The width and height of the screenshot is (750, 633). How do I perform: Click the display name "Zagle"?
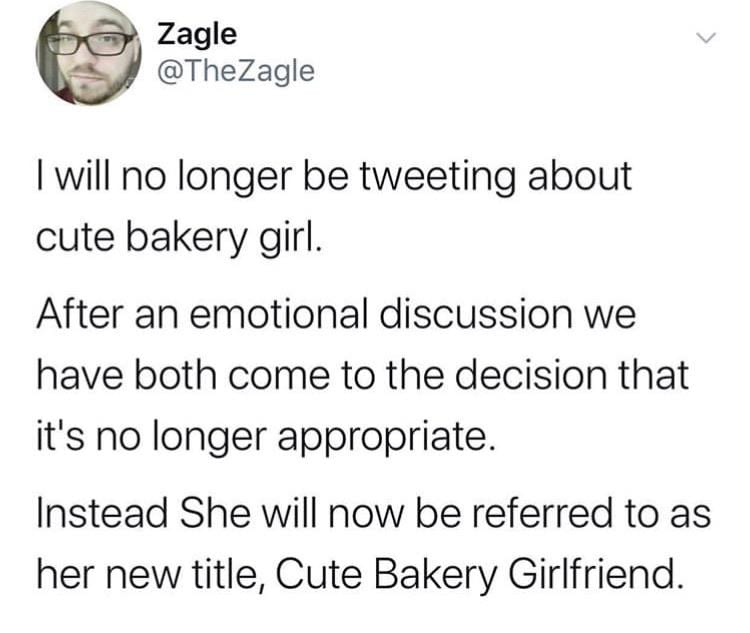click(x=197, y=34)
